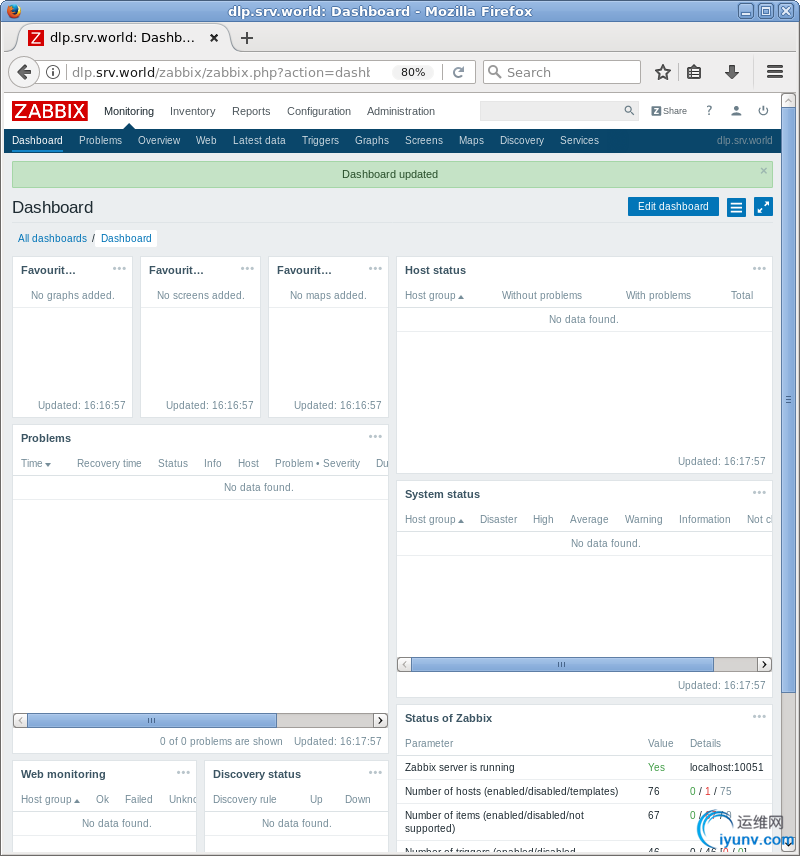The image size is (800, 856).
Task: Dismiss the Dashboard updated message
Action: point(763,171)
